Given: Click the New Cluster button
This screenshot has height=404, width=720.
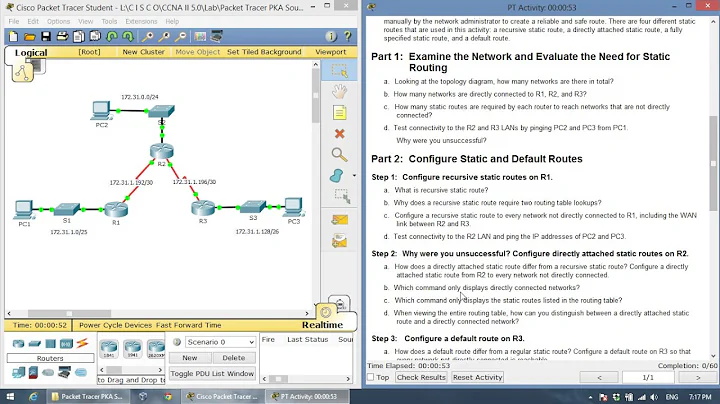Looking at the screenshot, I should point(143,52).
